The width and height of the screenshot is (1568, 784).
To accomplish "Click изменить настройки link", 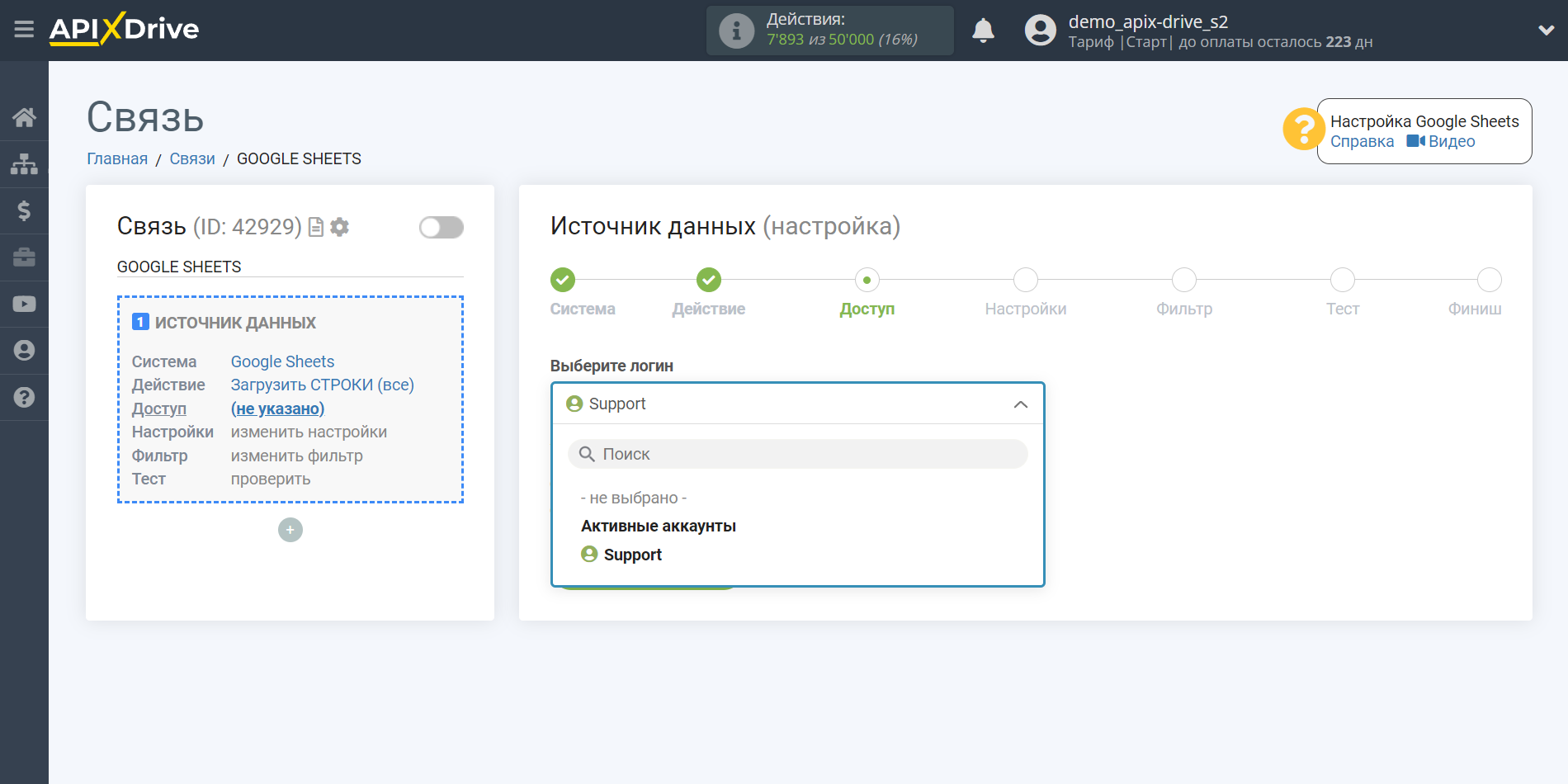I will coord(309,432).
